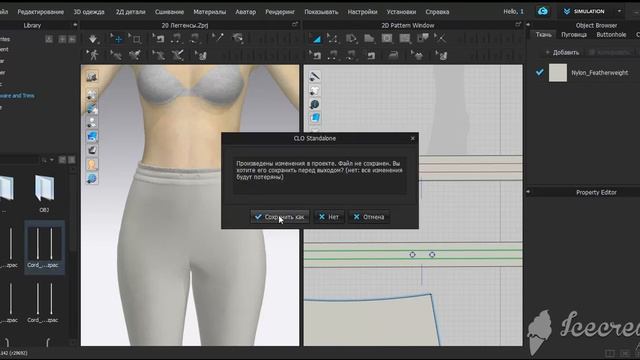Open the Редактирование menu

40,12
